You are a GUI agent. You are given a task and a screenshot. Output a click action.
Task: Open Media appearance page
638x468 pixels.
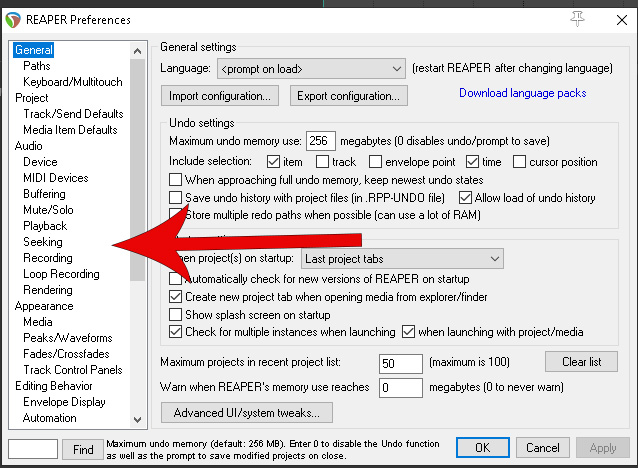tap(37, 322)
